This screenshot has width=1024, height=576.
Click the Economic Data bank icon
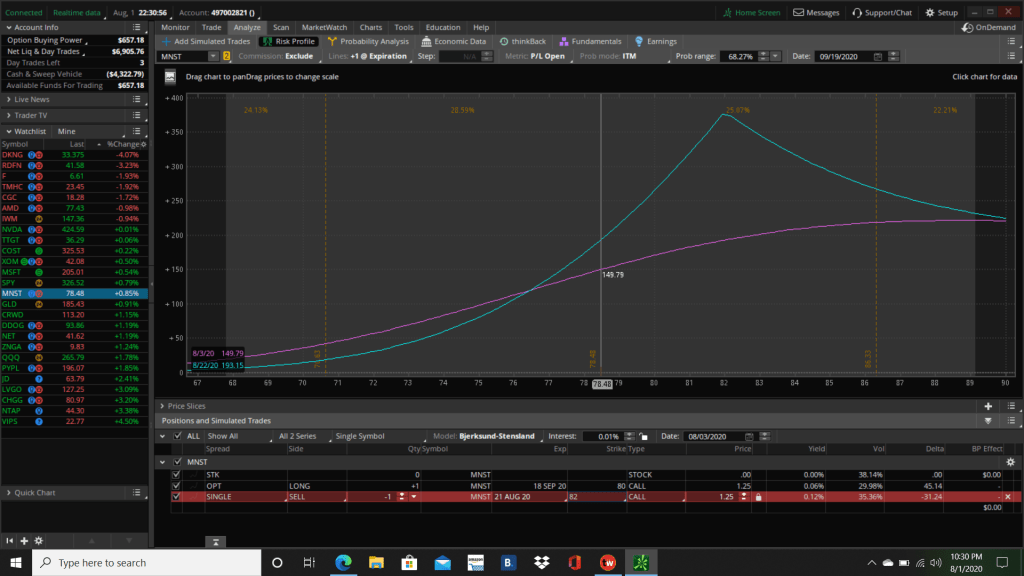pos(427,41)
